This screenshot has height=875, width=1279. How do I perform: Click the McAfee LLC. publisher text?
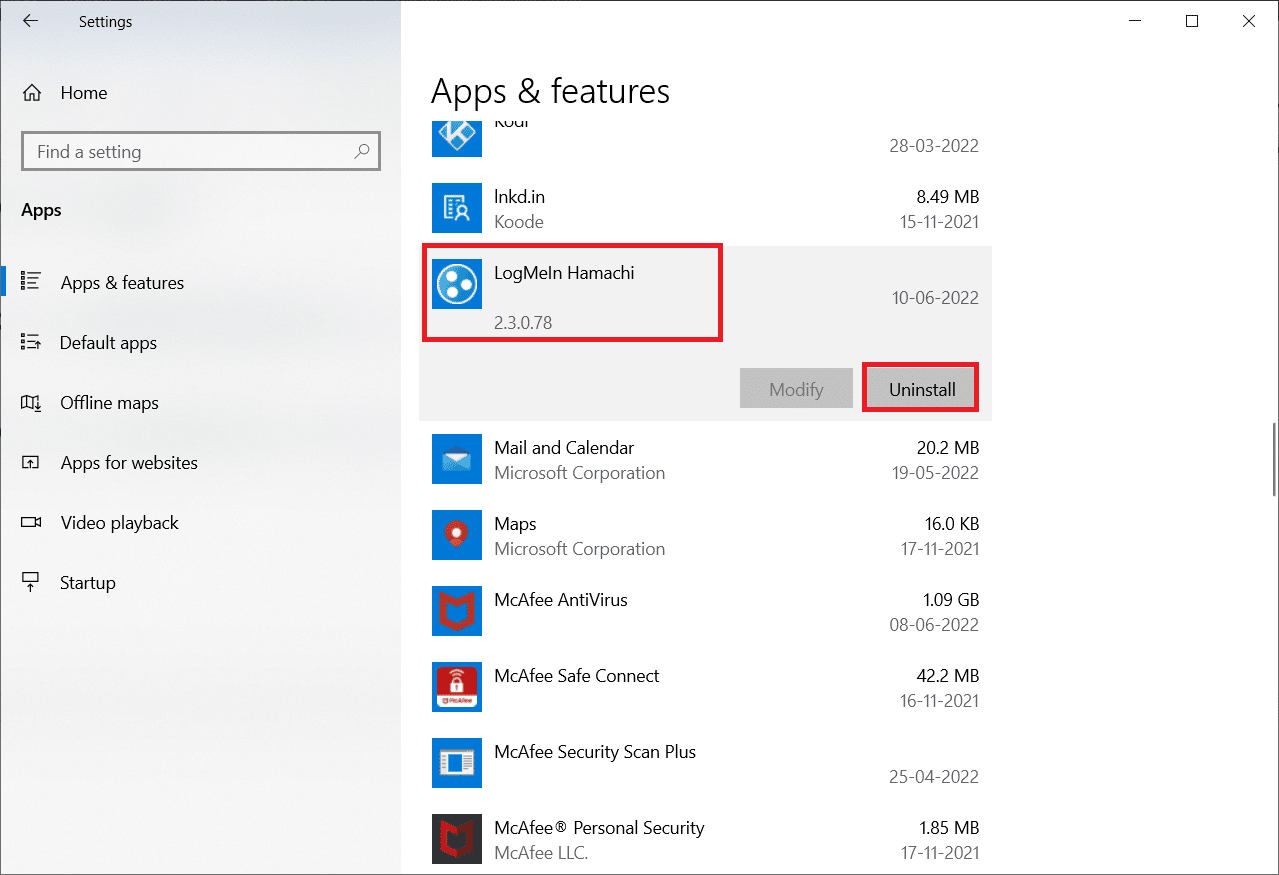coord(541,853)
